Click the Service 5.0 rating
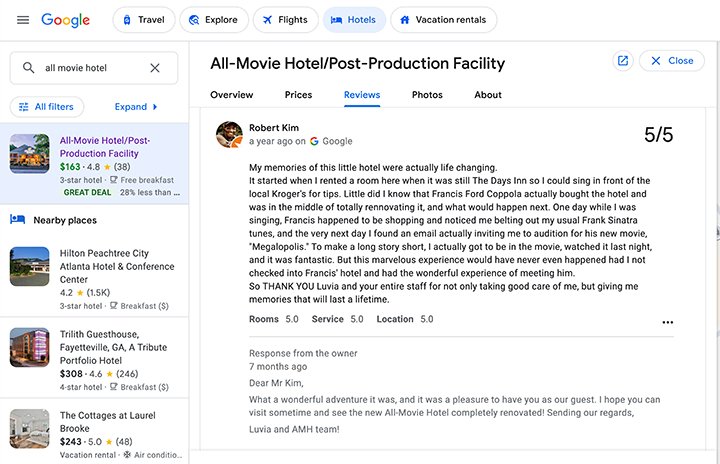Viewport: 720px width, 464px height. [x=338, y=319]
